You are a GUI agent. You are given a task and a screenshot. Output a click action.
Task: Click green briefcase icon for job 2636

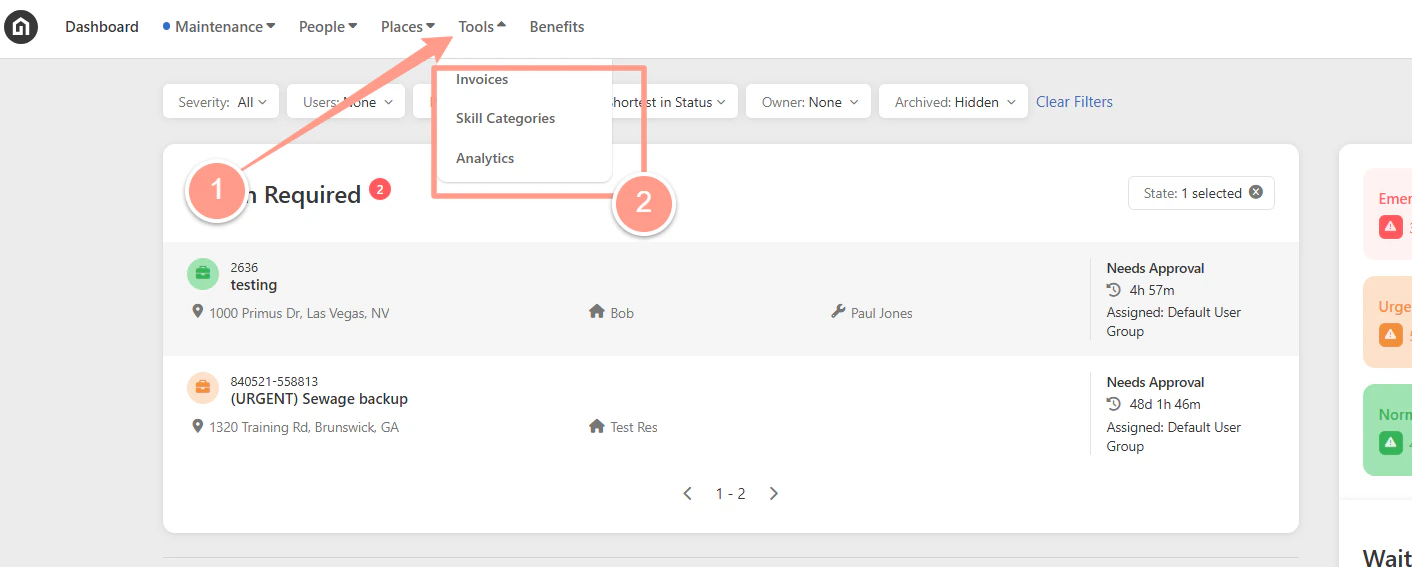[x=203, y=273]
